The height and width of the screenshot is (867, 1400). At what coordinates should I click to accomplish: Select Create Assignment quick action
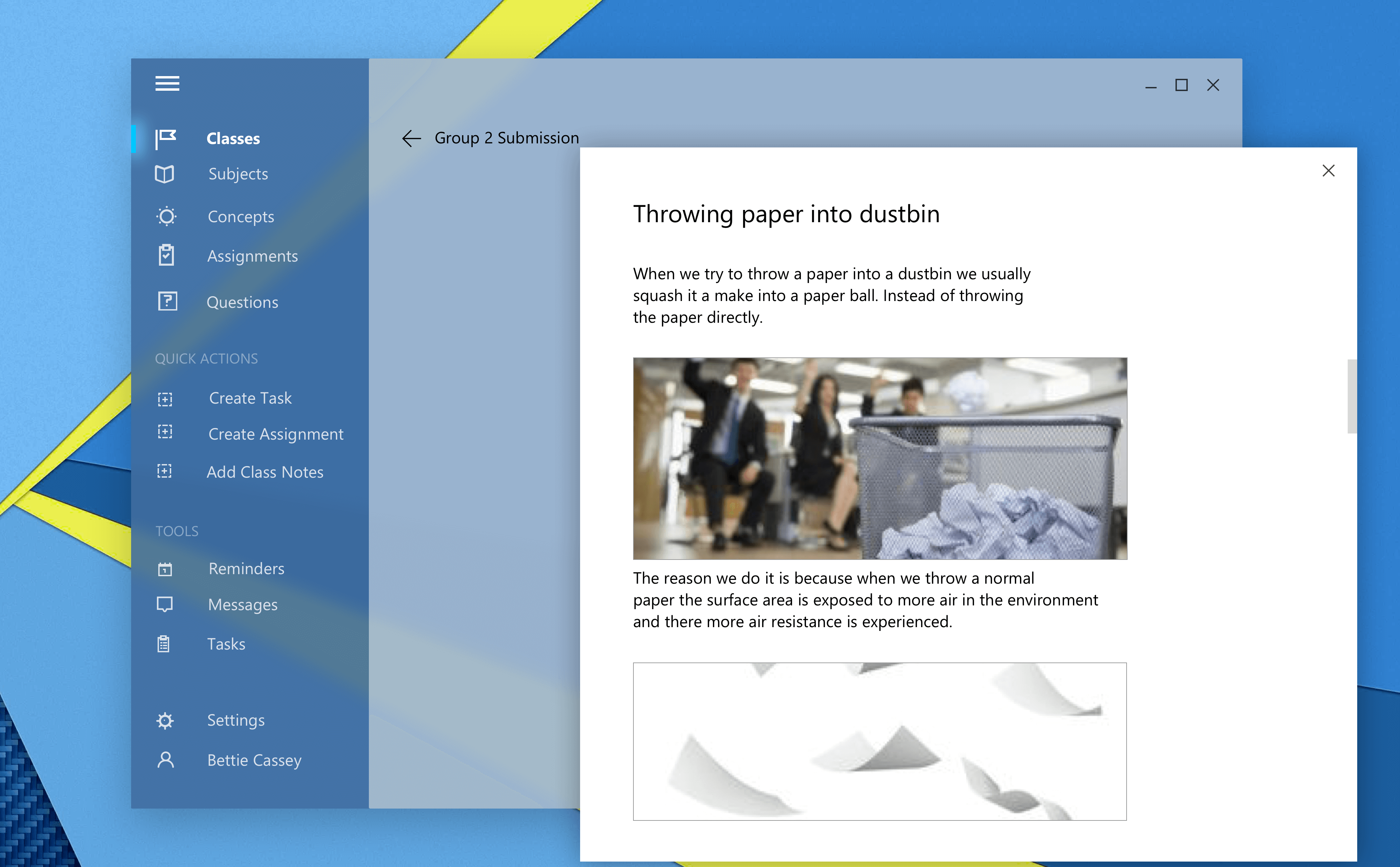click(x=276, y=434)
